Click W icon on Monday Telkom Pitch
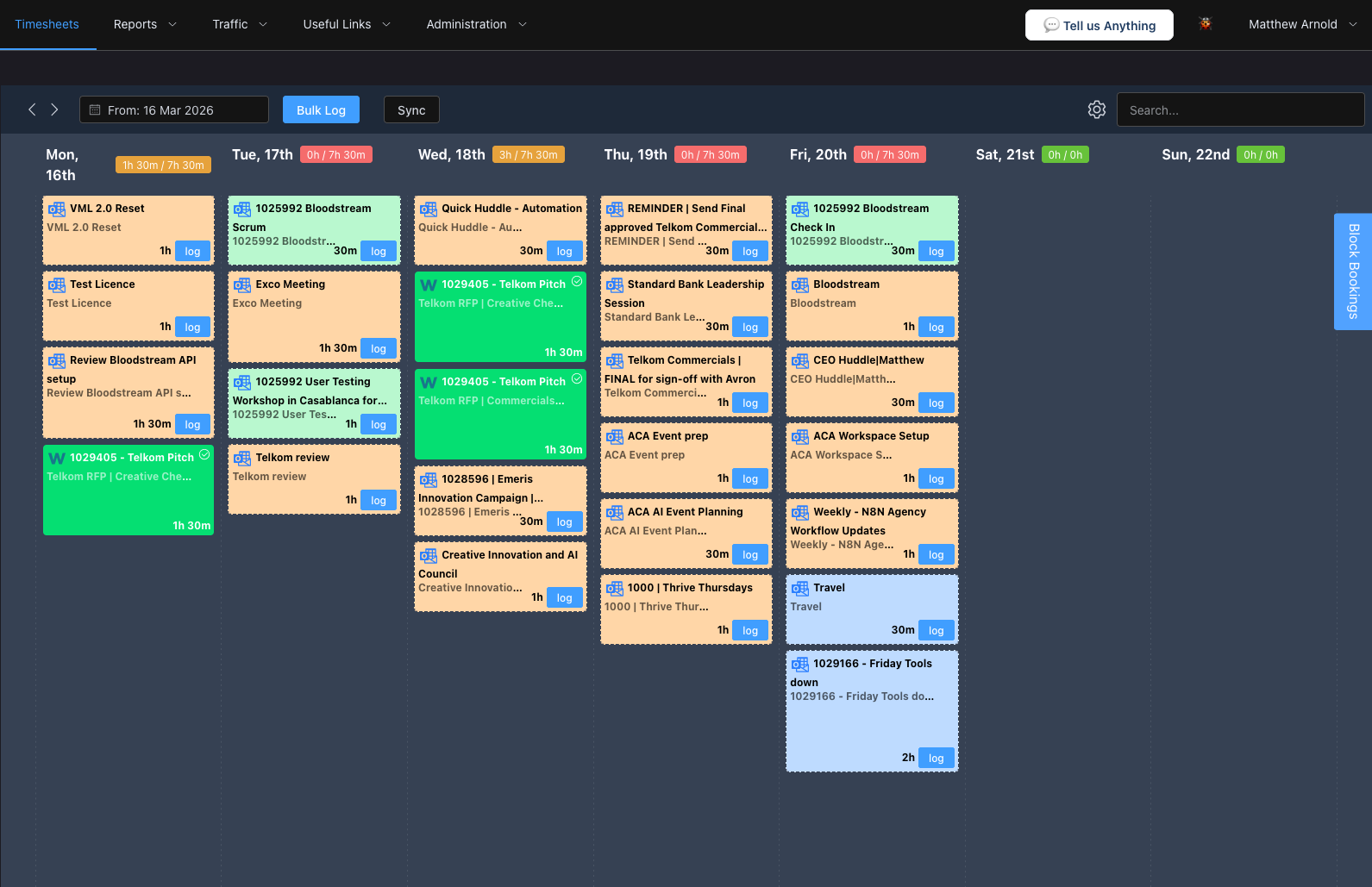1372x887 pixels. [57, 458]
